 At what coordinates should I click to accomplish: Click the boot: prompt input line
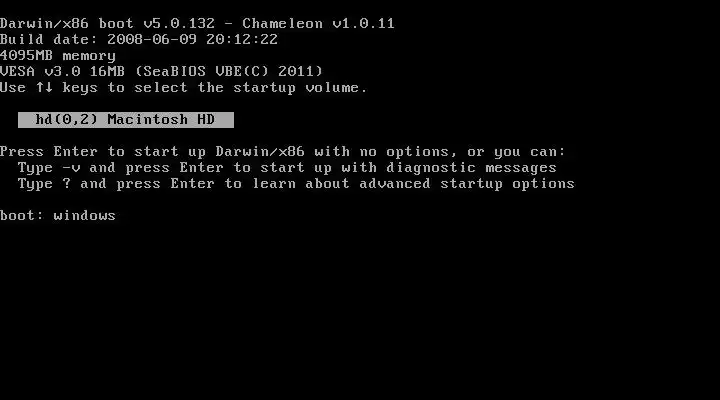point(58,215)
